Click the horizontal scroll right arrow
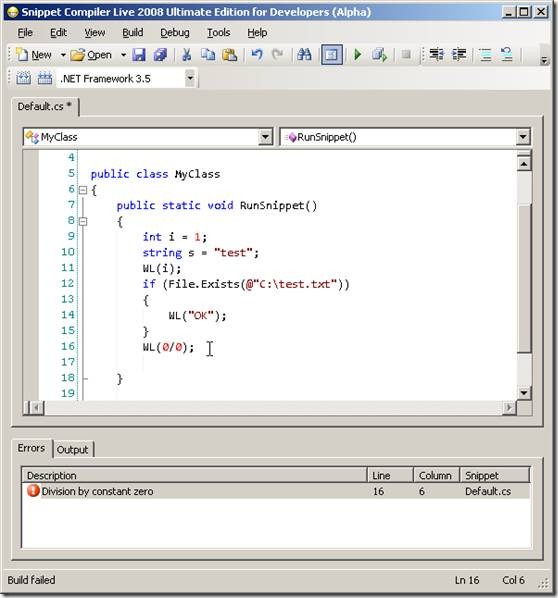This screenshot has height=598, width=558. pos(509,408)
